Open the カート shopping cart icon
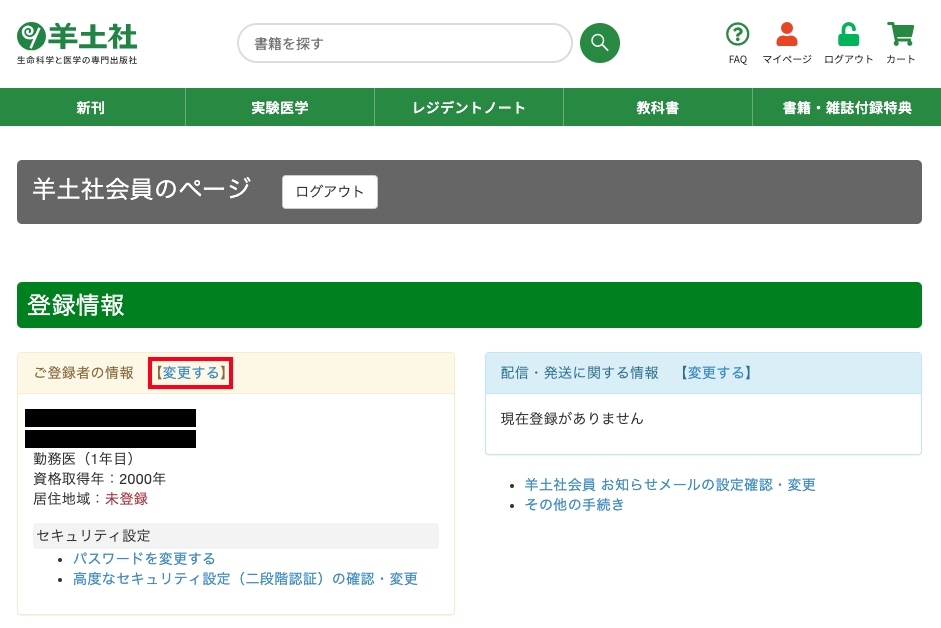 pyautogui.click(x=900, y=35)
